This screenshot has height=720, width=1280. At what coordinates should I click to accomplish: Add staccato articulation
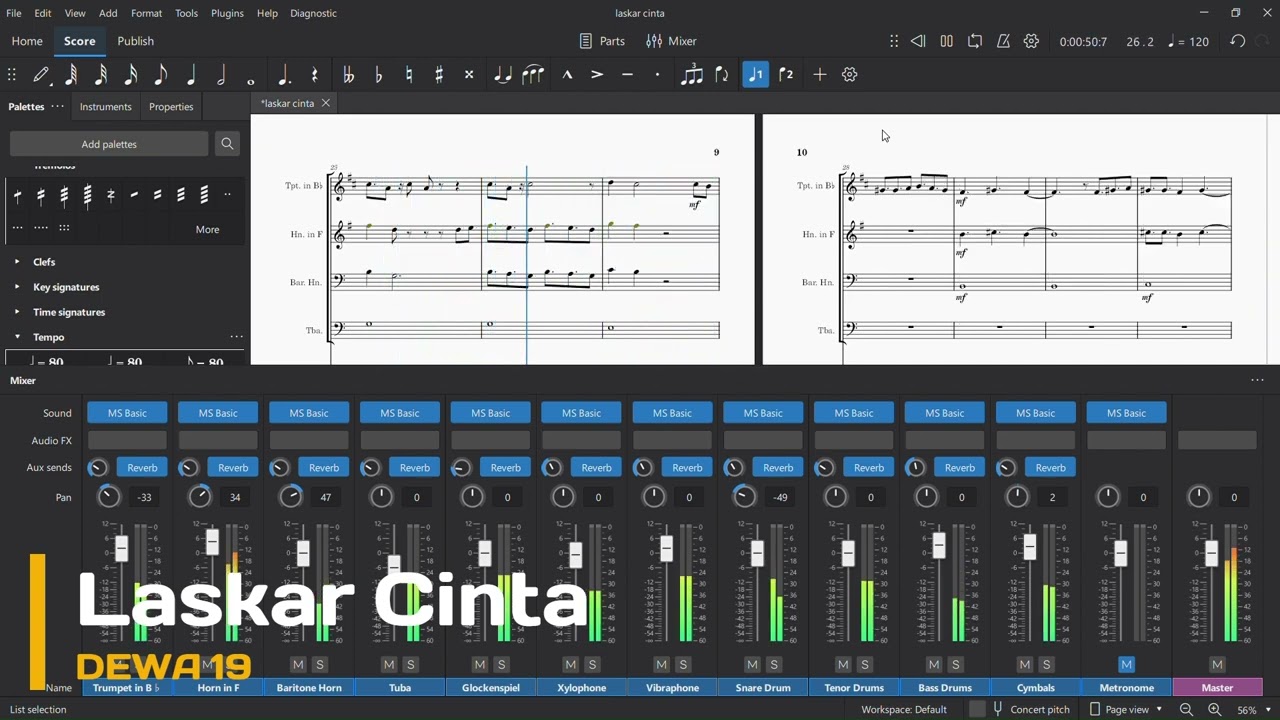coord(657,75)
